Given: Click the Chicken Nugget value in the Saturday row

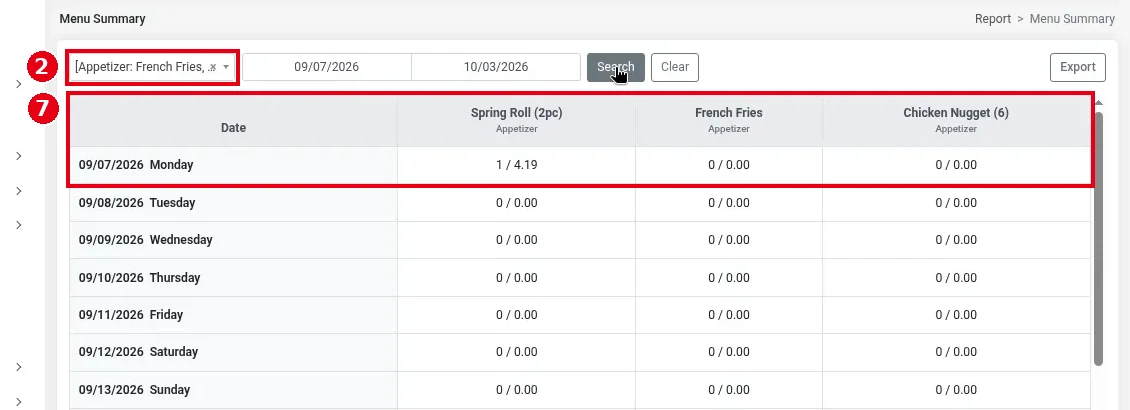Looking at the screenshot, I should 956,352.
